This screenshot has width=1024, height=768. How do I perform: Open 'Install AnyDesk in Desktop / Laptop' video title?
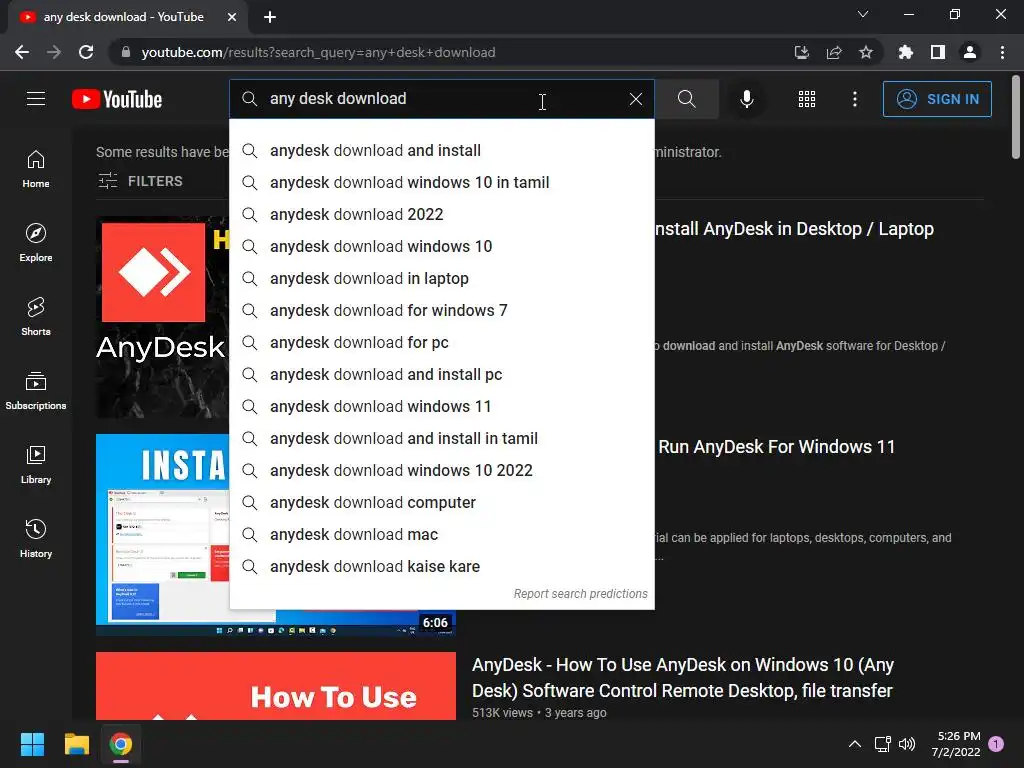pos(794,229)
